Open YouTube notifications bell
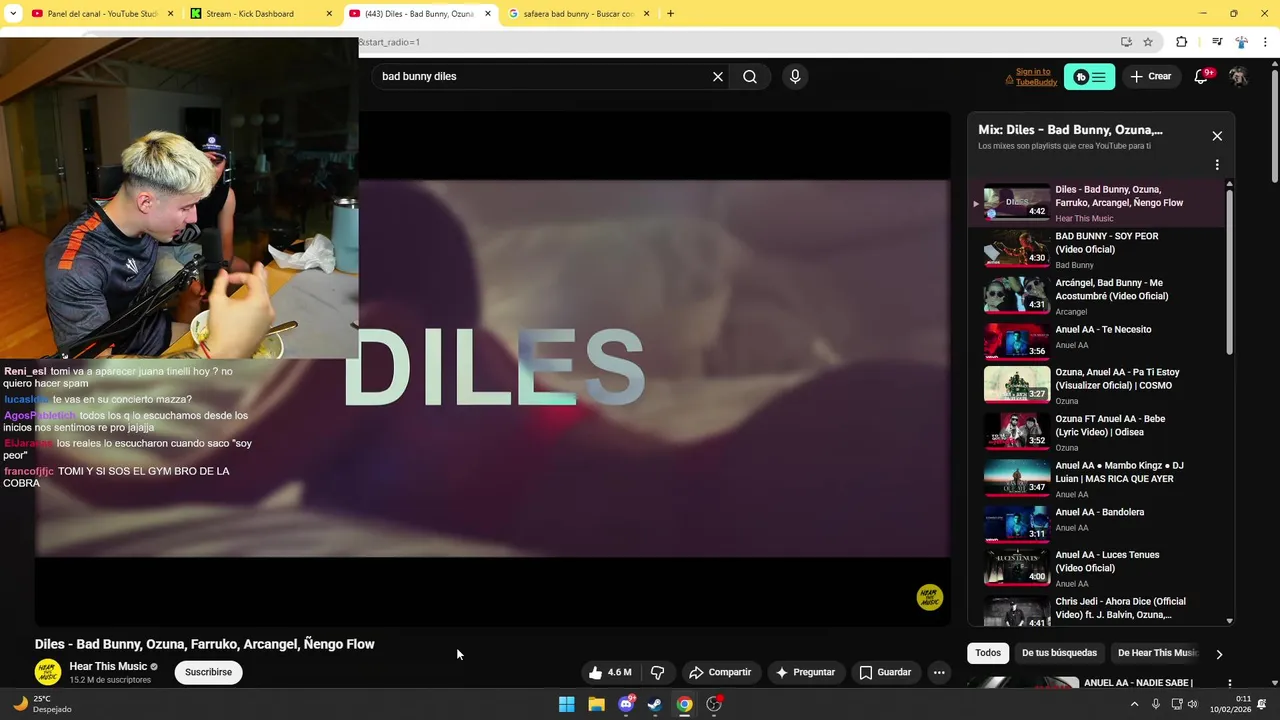Viewport: 1280px width, 720px height. tap(1201, 77)
